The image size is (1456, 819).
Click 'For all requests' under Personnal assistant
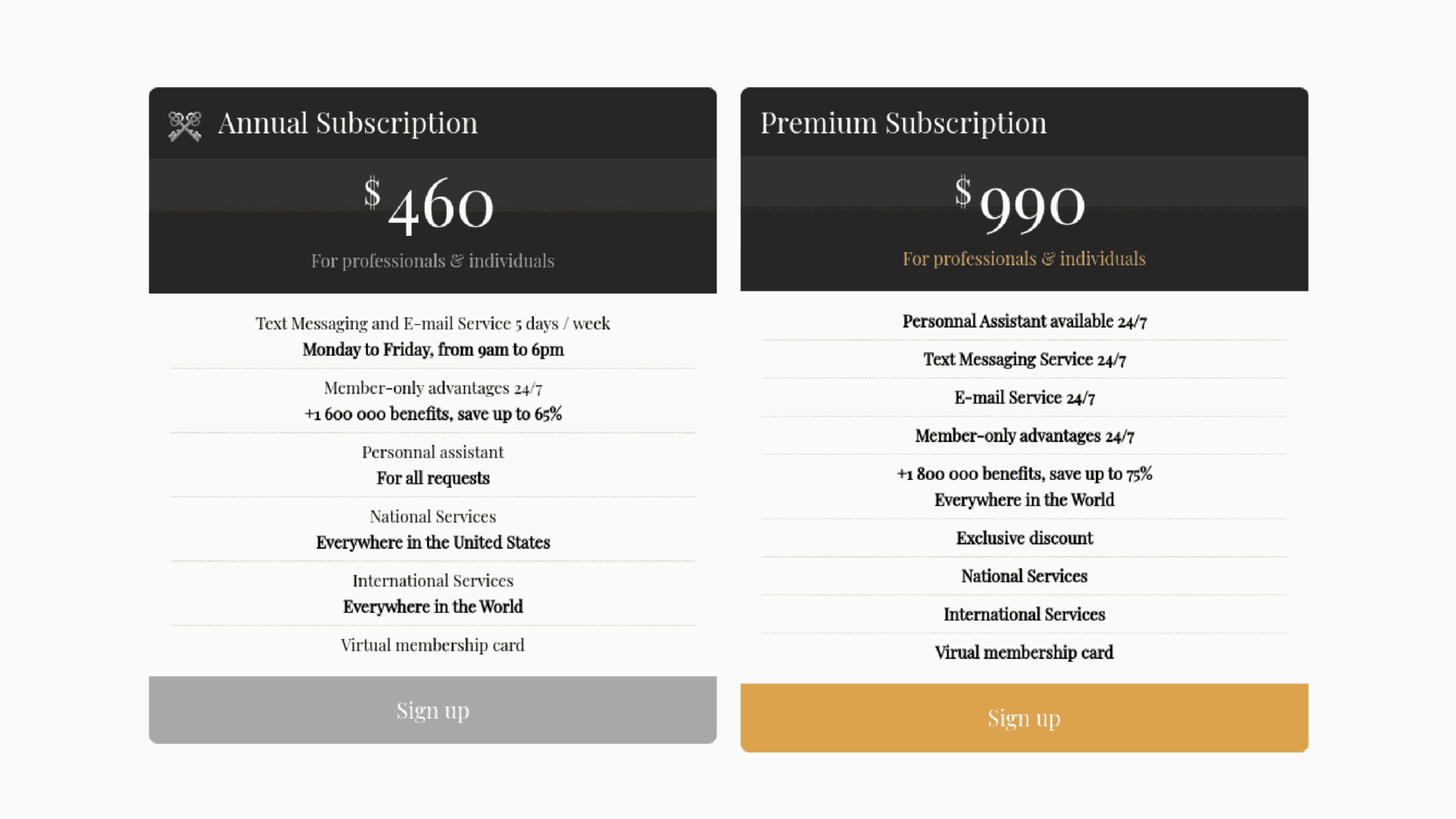(x=432, y=479)
